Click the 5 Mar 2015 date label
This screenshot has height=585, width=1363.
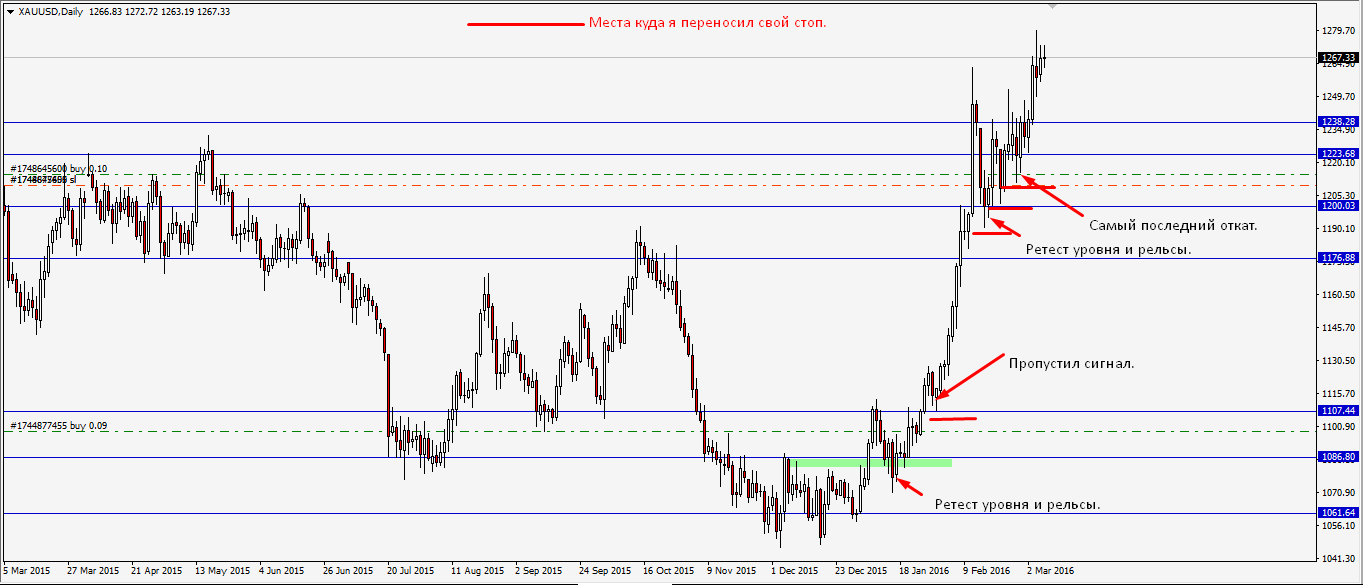tap(27, 571)
